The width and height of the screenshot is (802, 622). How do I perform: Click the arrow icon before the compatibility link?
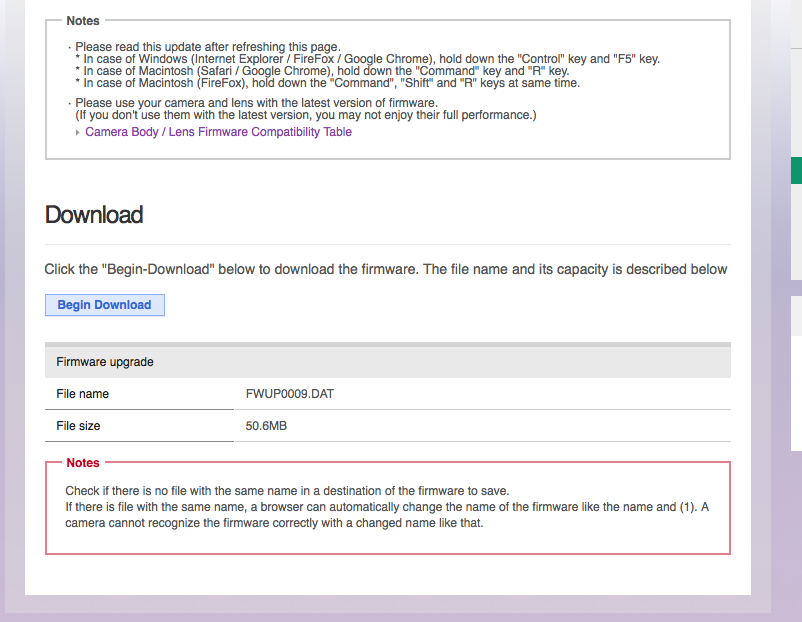pyautogui.click(x=79, y=132)
